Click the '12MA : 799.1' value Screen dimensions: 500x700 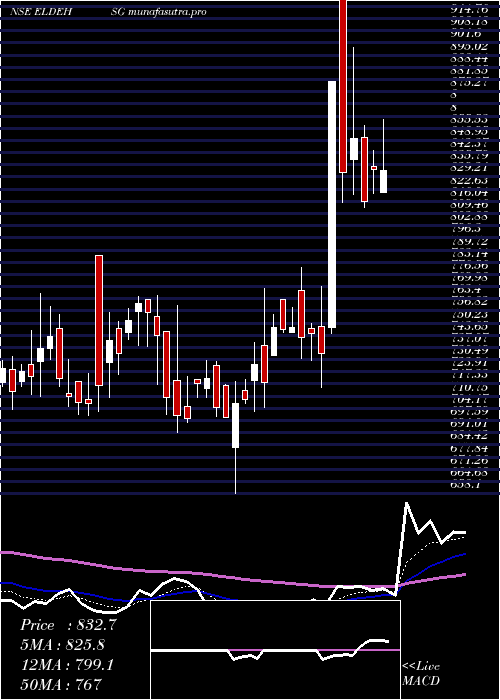[67, 665]
